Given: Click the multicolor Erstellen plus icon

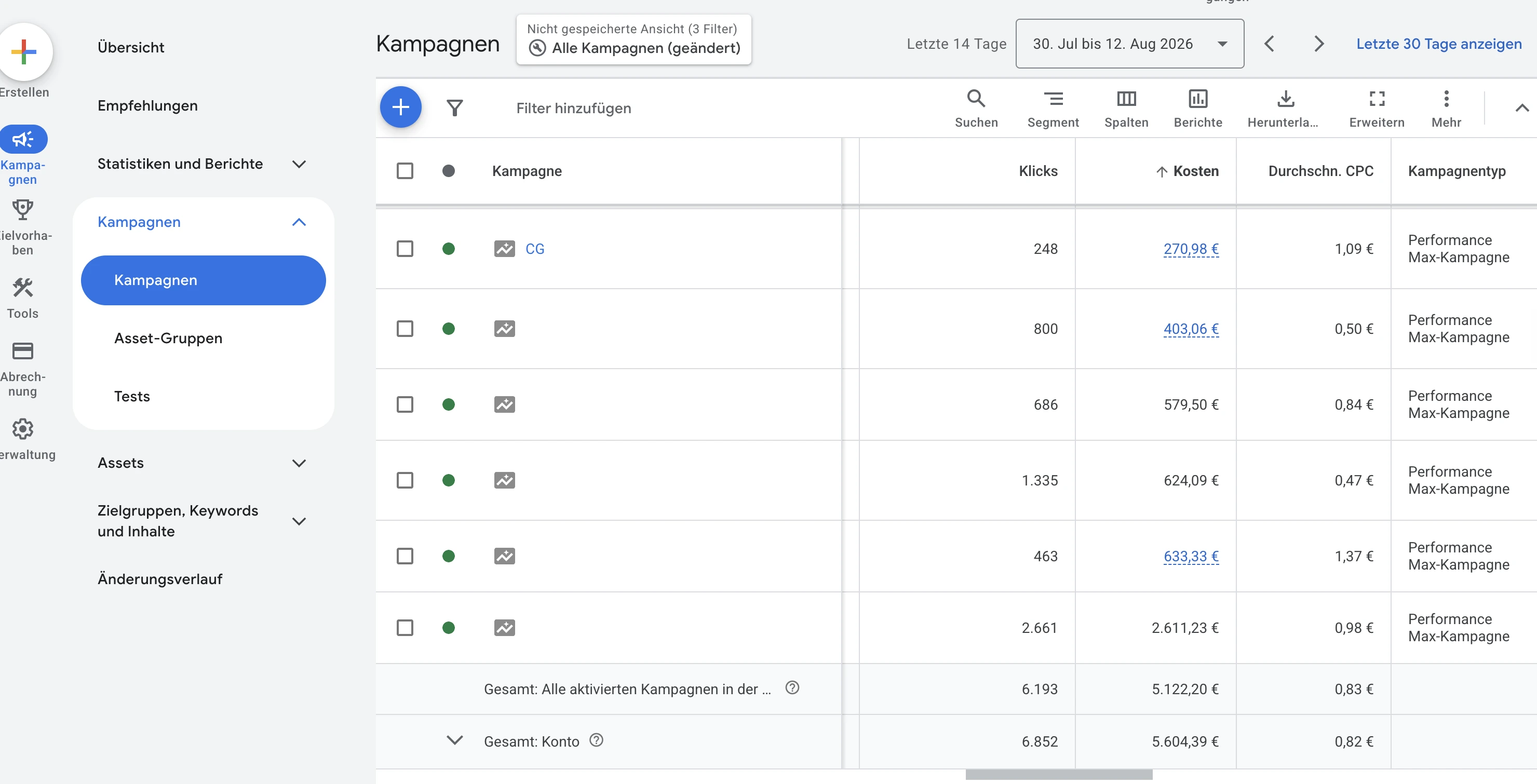Looking at the screenshot, I should (x=24, y=51).
